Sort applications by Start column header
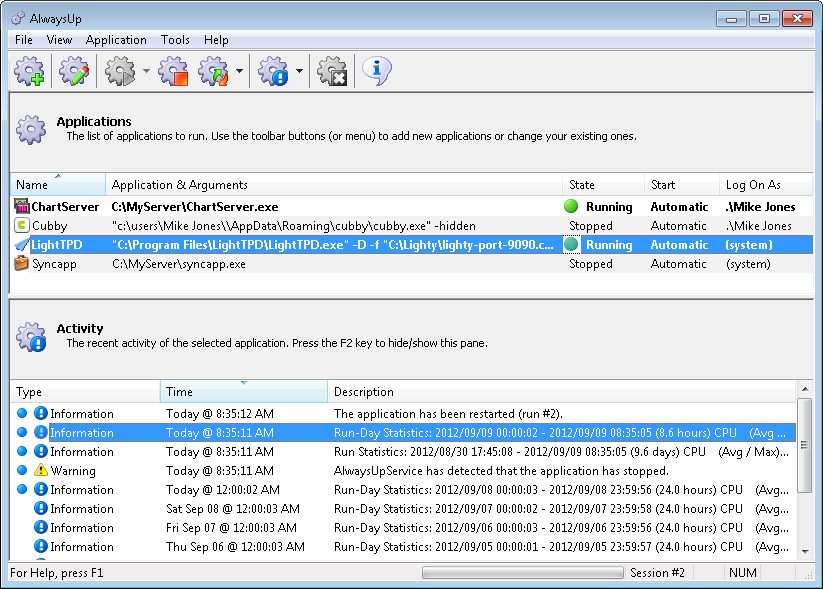823x589 pixels. coord(681,185)
